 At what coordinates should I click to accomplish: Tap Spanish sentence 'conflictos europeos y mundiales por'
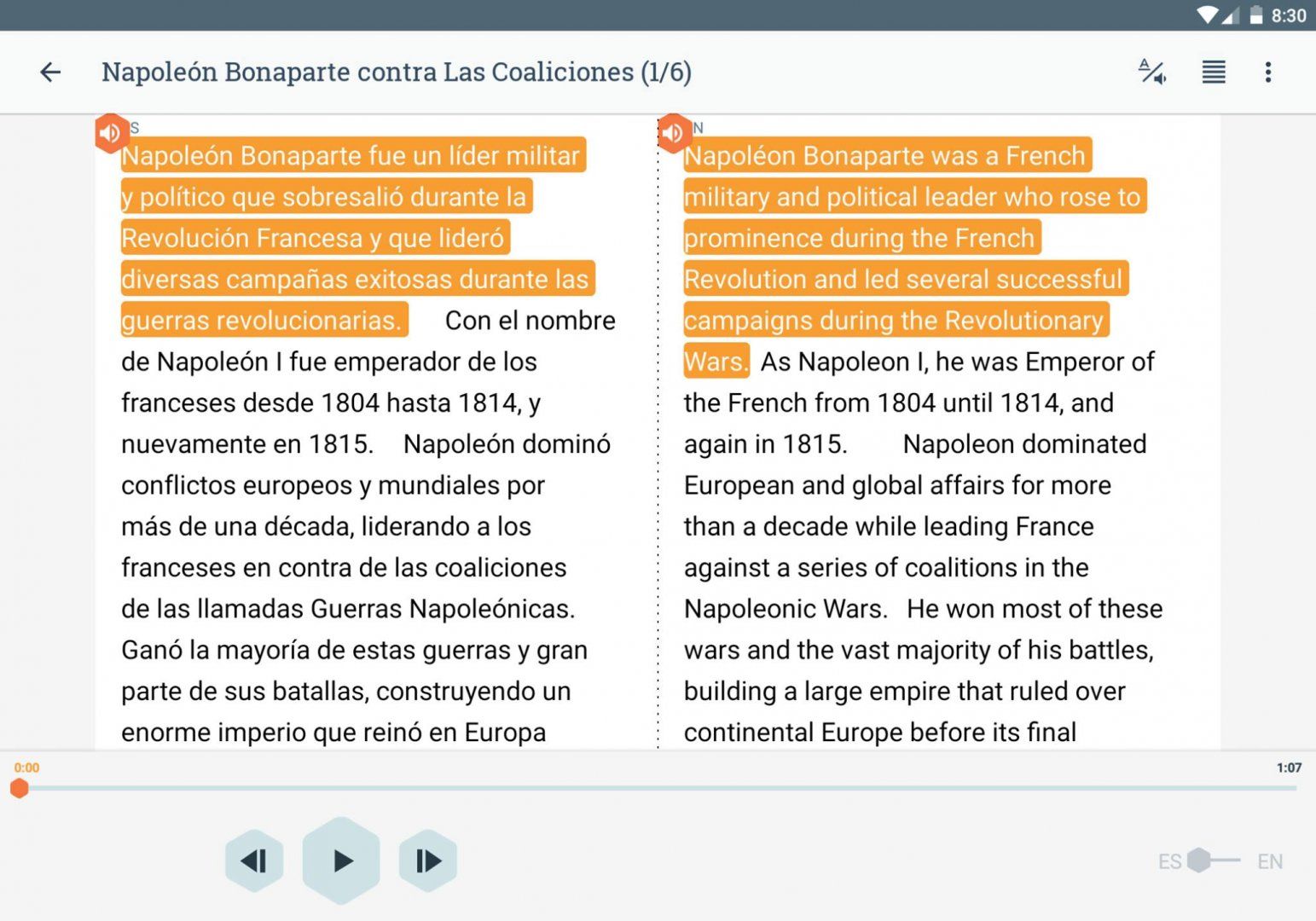(333, 485)
